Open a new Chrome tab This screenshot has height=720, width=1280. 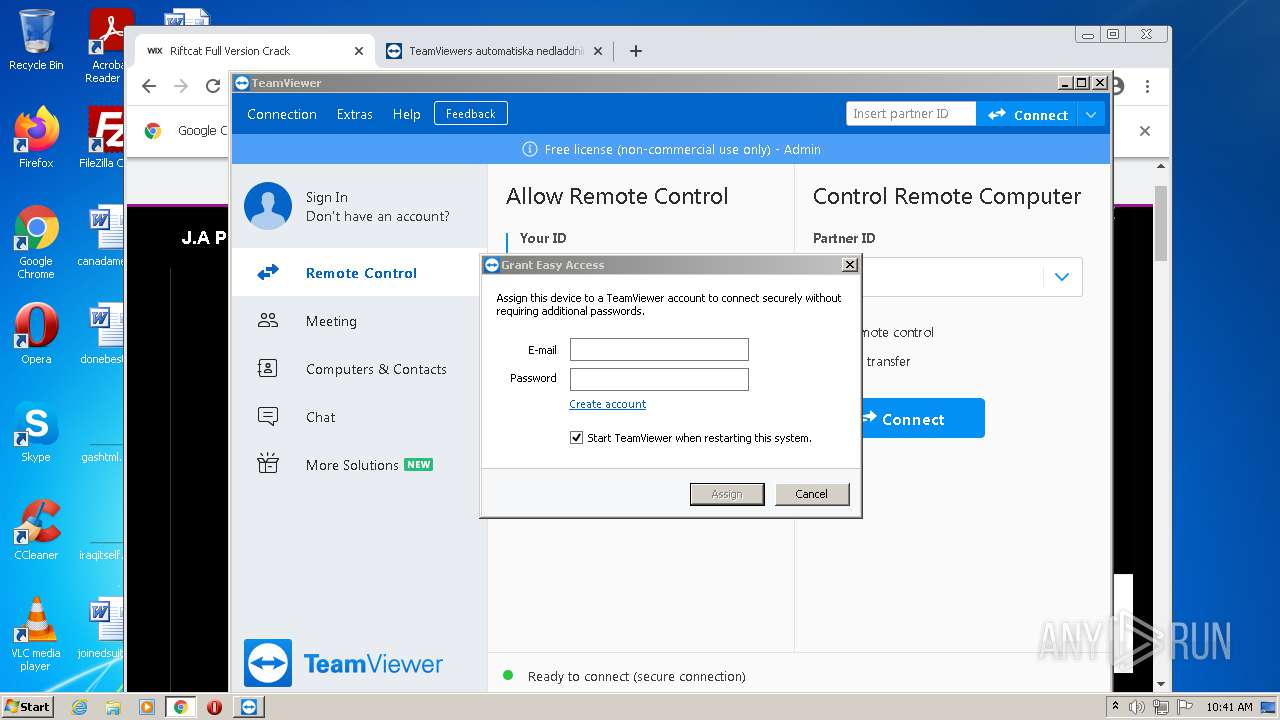tap(636, 51)
